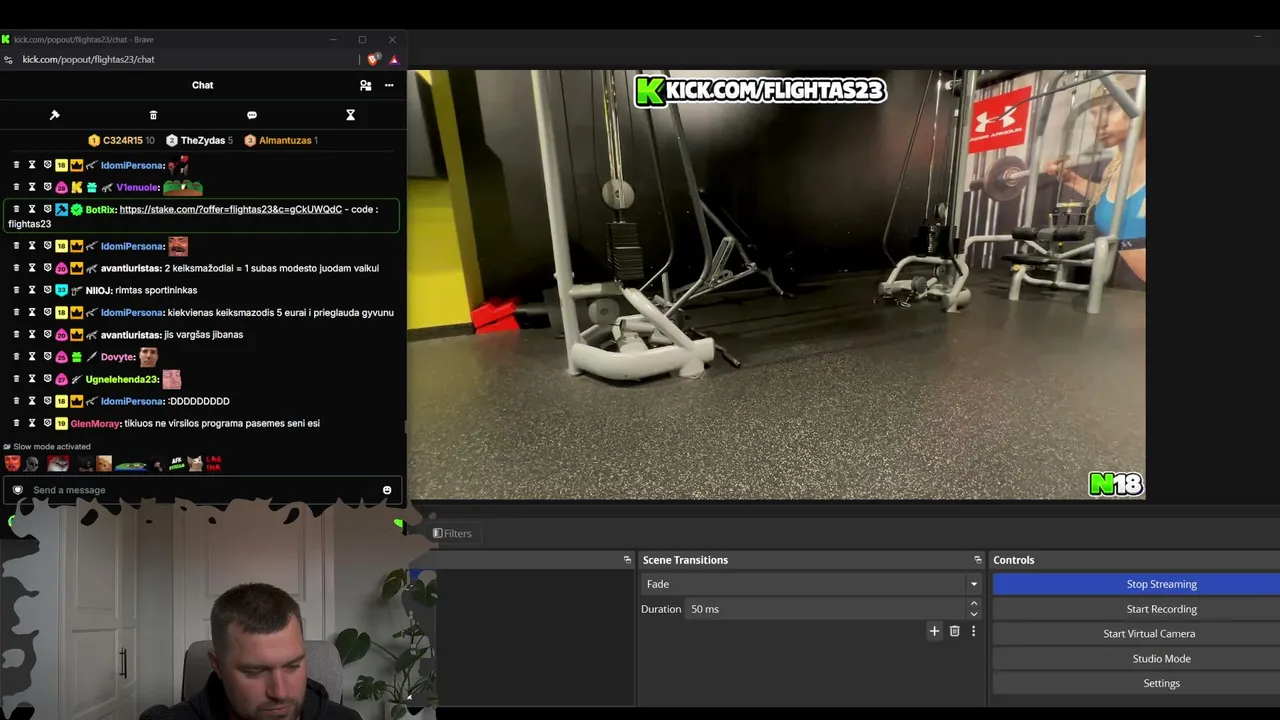Insert the red LAG INA quick emote

[213, 463]
